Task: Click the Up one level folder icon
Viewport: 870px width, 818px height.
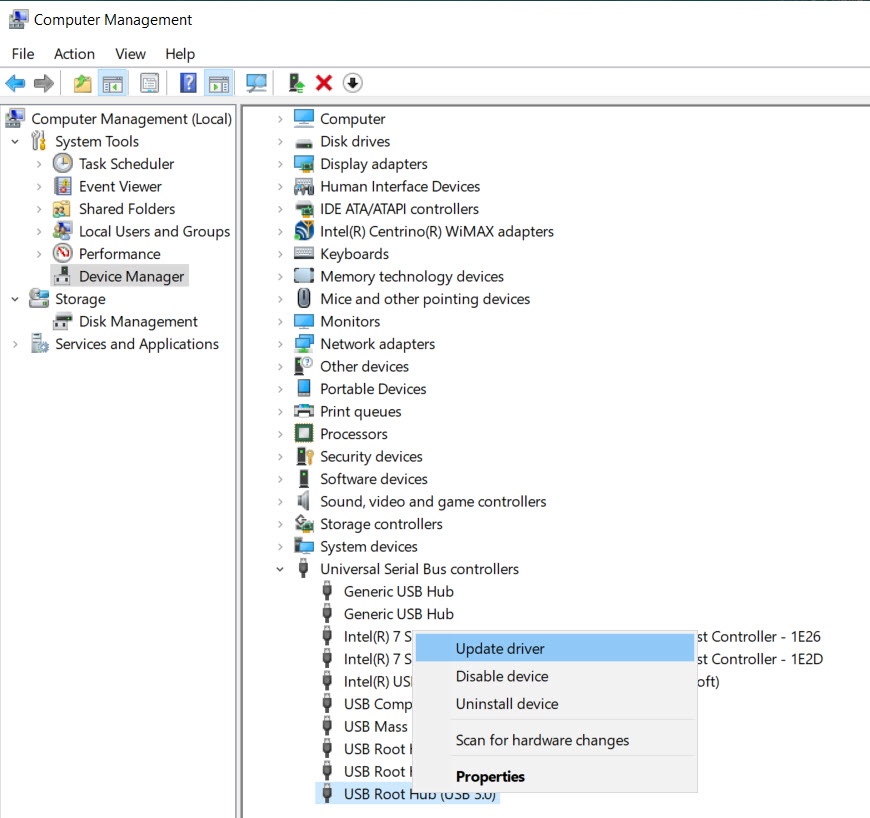Action: tap(82, 83)
